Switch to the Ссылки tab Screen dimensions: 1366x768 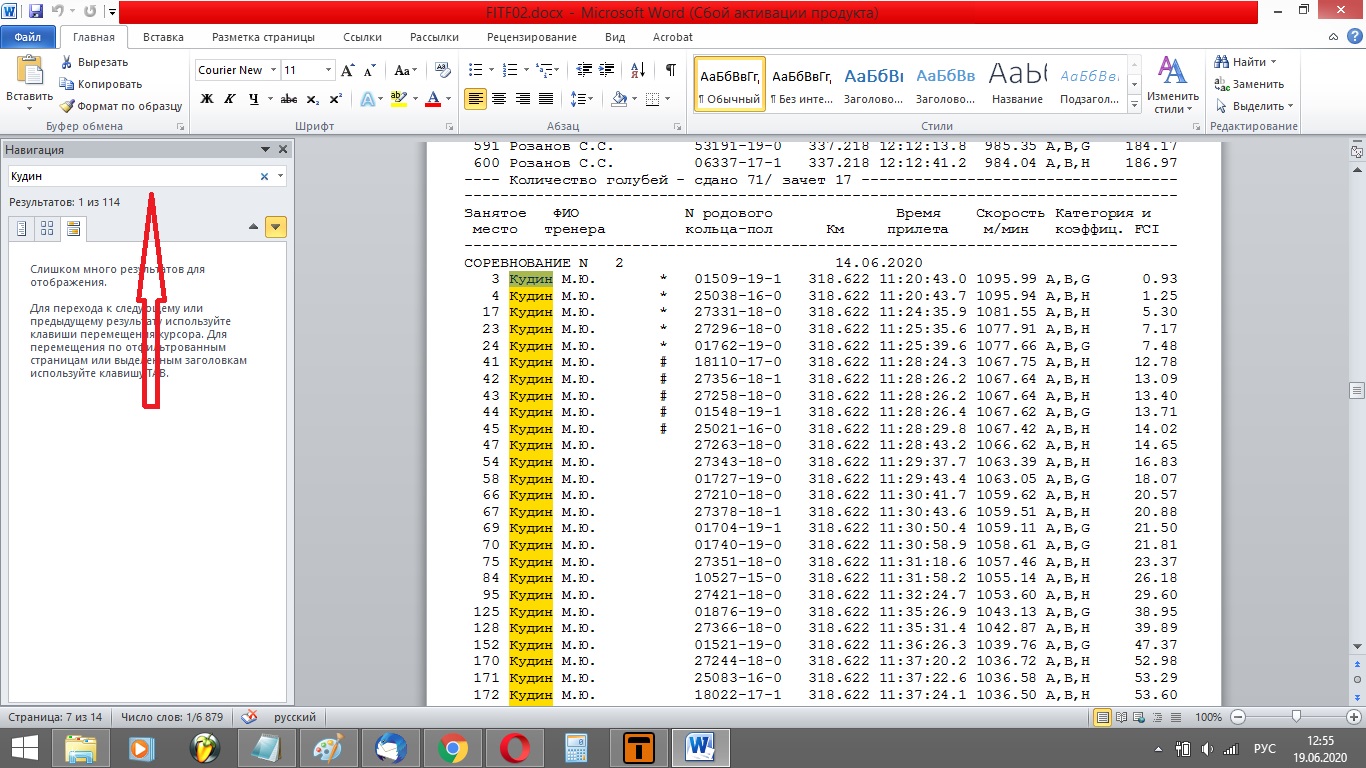pos(362,37)
